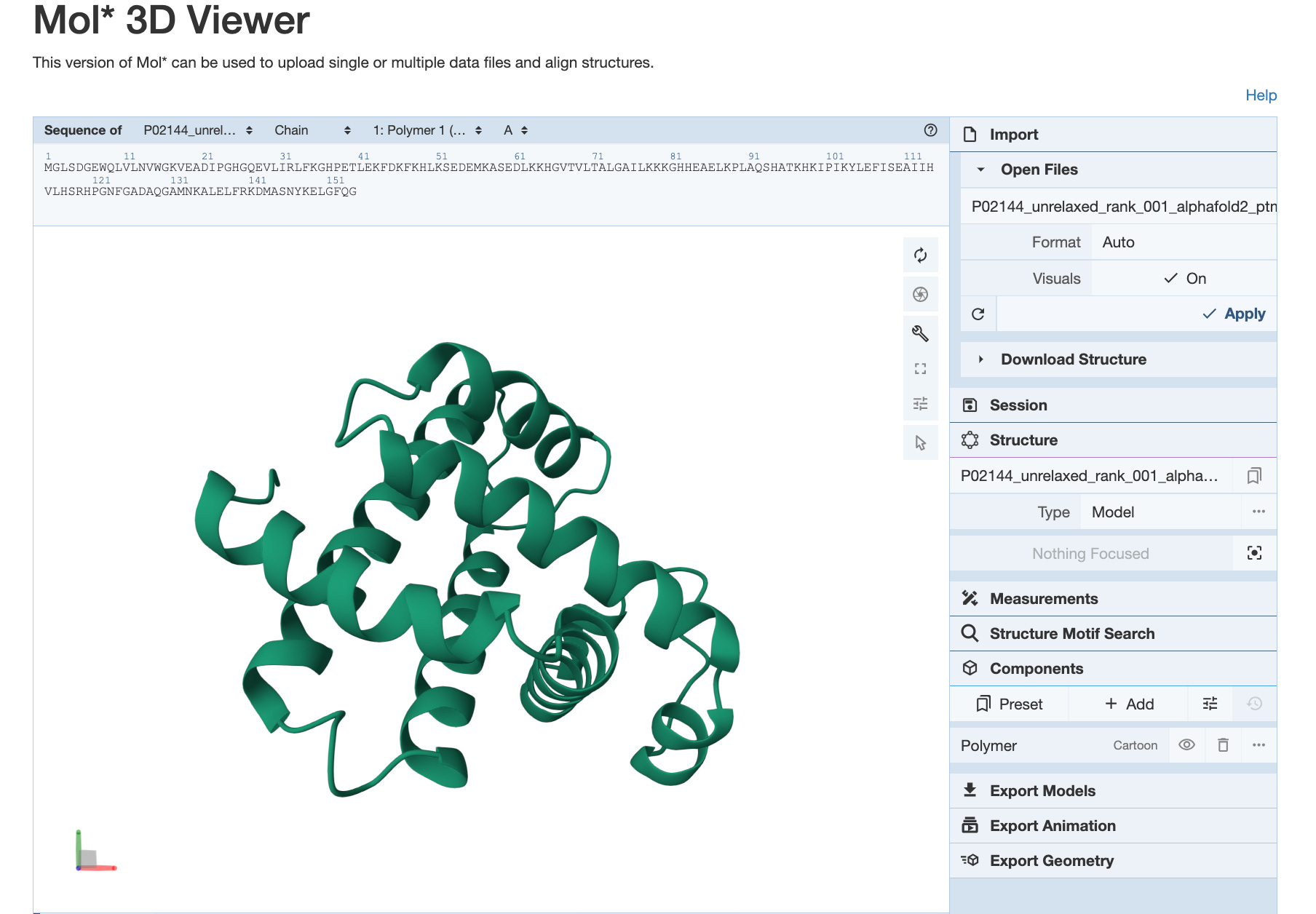
Task: Click the Reset Zoom viewport icon
Action: [x=920, y=255]
